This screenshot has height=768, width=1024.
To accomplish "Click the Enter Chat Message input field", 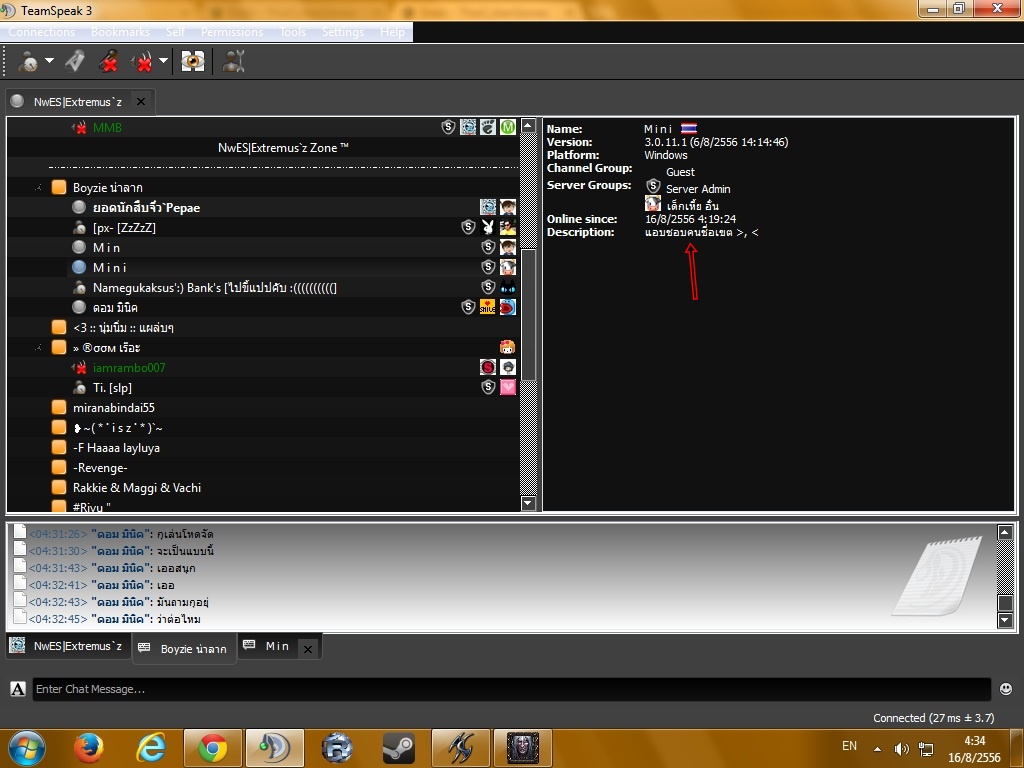I will pyautogui.click(x=512, y=690).
